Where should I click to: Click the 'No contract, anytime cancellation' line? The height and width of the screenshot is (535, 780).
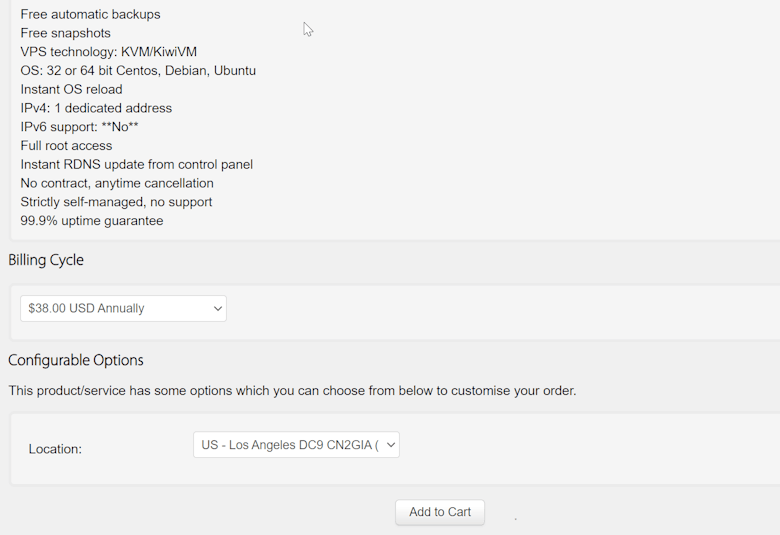coord(117,183)
